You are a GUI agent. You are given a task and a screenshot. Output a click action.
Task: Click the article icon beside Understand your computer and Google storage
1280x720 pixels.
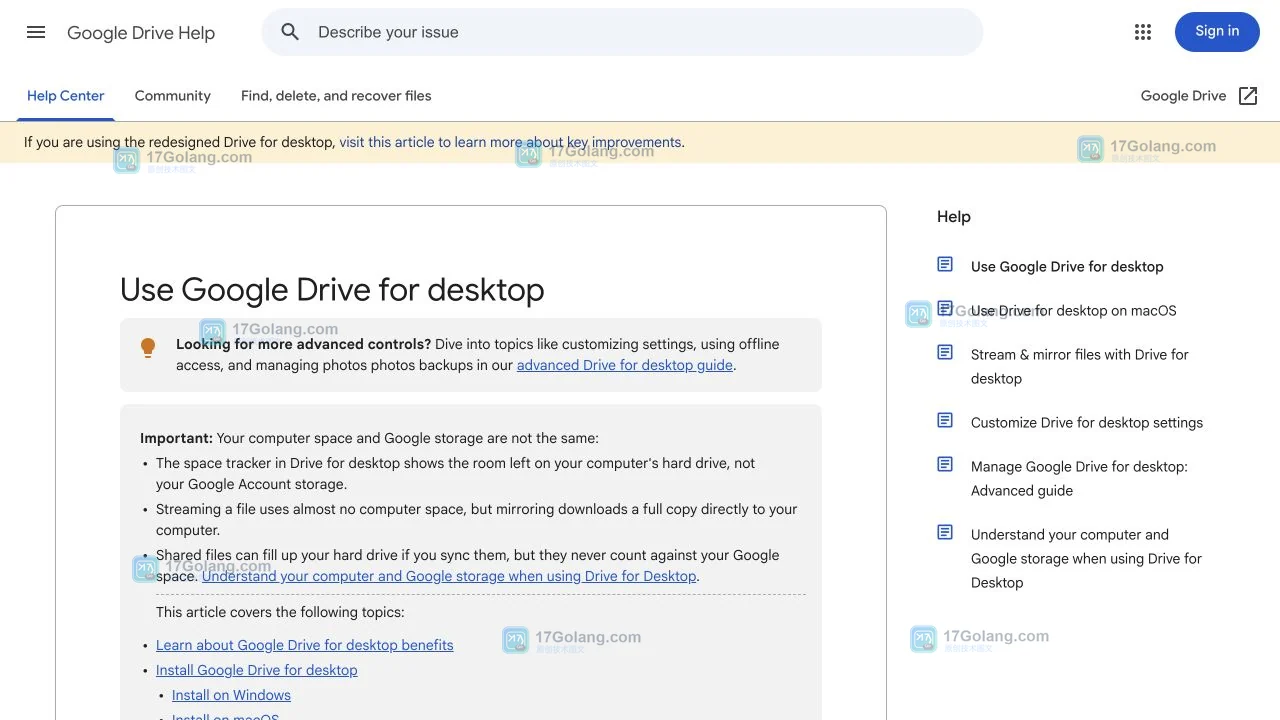click(945, 532)
